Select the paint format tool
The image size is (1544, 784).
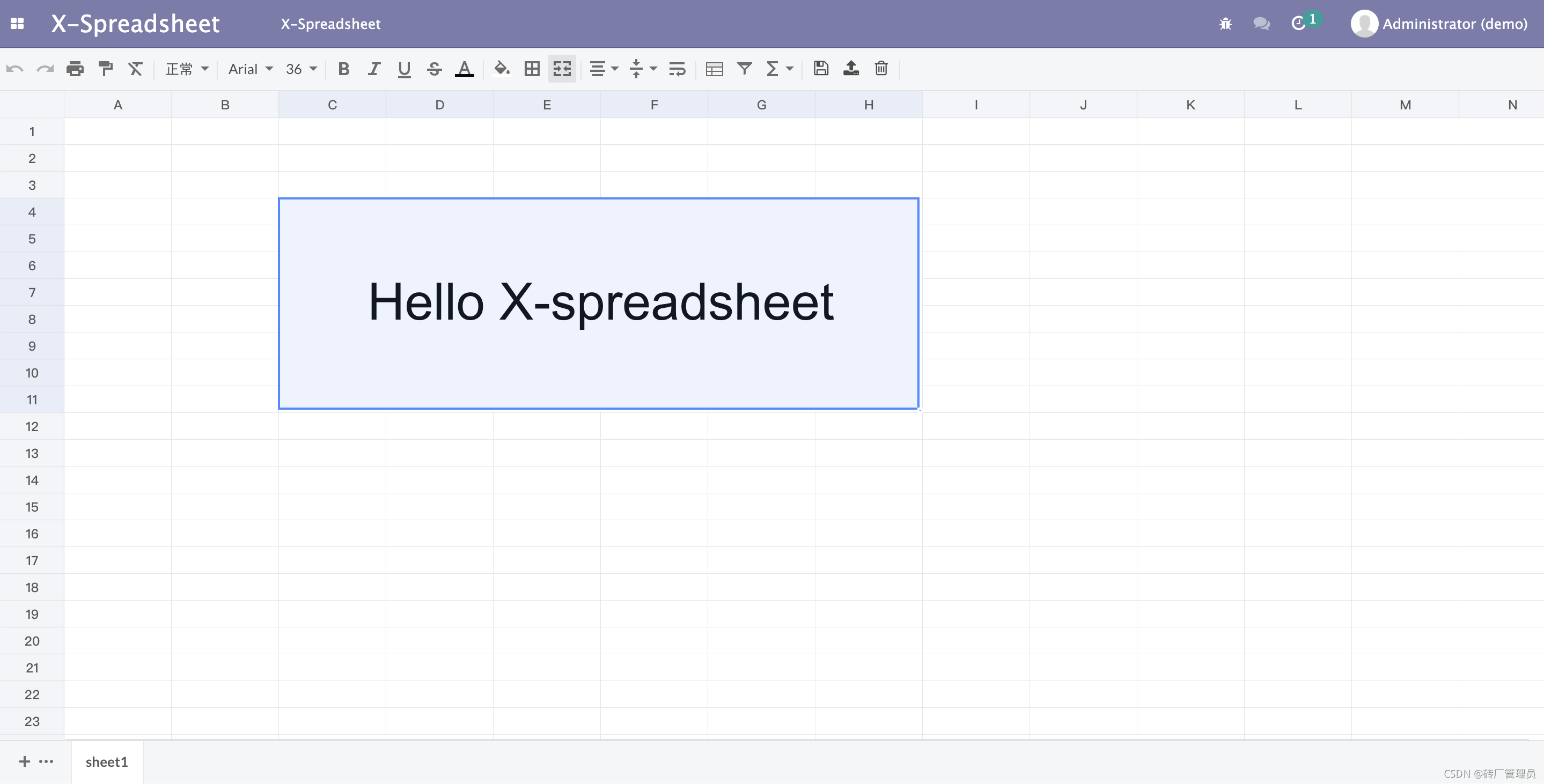106,69
